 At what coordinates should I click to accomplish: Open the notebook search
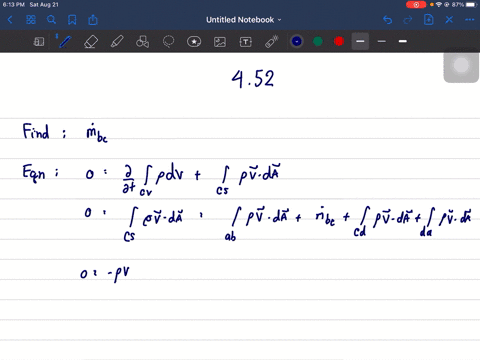[x=51, y=20]
